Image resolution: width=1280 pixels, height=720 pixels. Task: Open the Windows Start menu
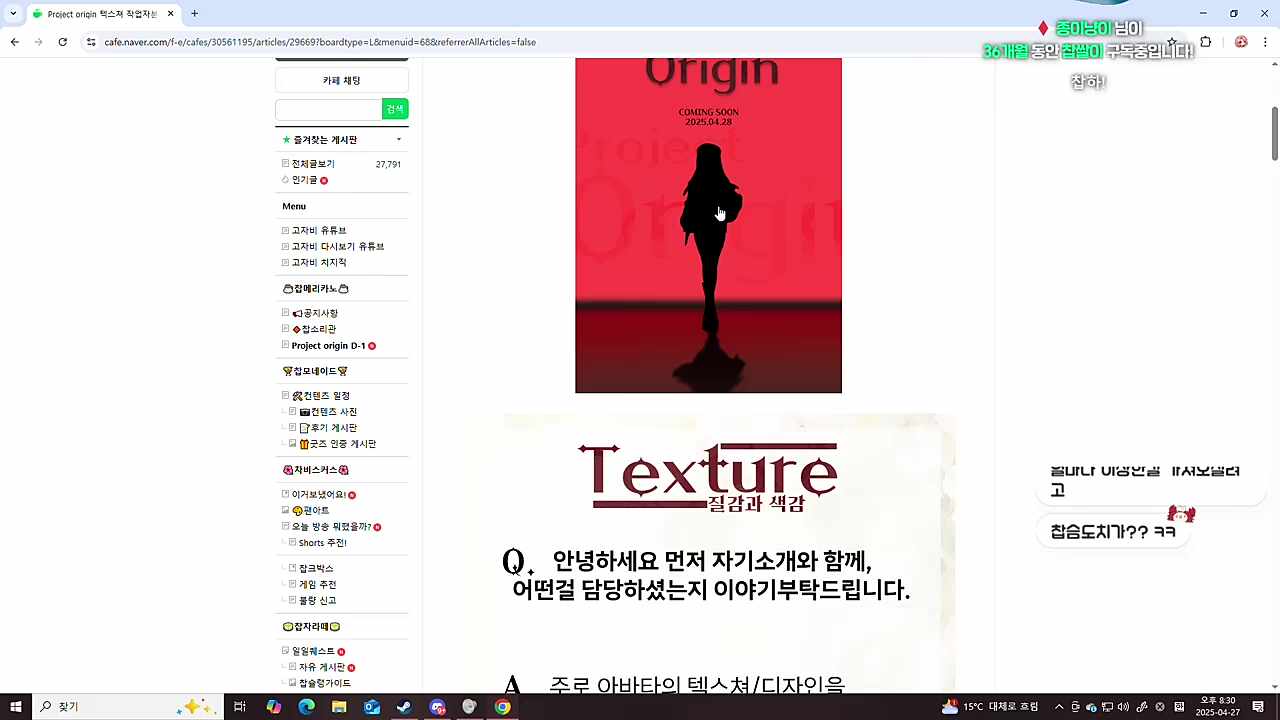[16, 707]
